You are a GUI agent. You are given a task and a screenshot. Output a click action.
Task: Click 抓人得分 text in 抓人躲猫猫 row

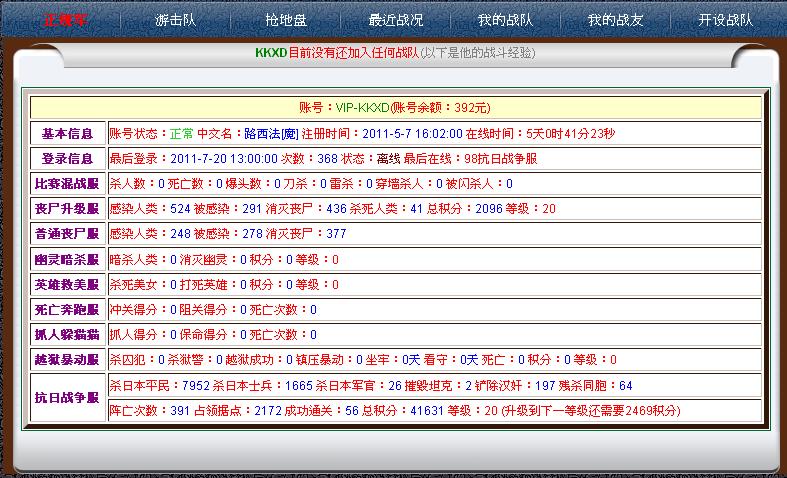[133, 335]
